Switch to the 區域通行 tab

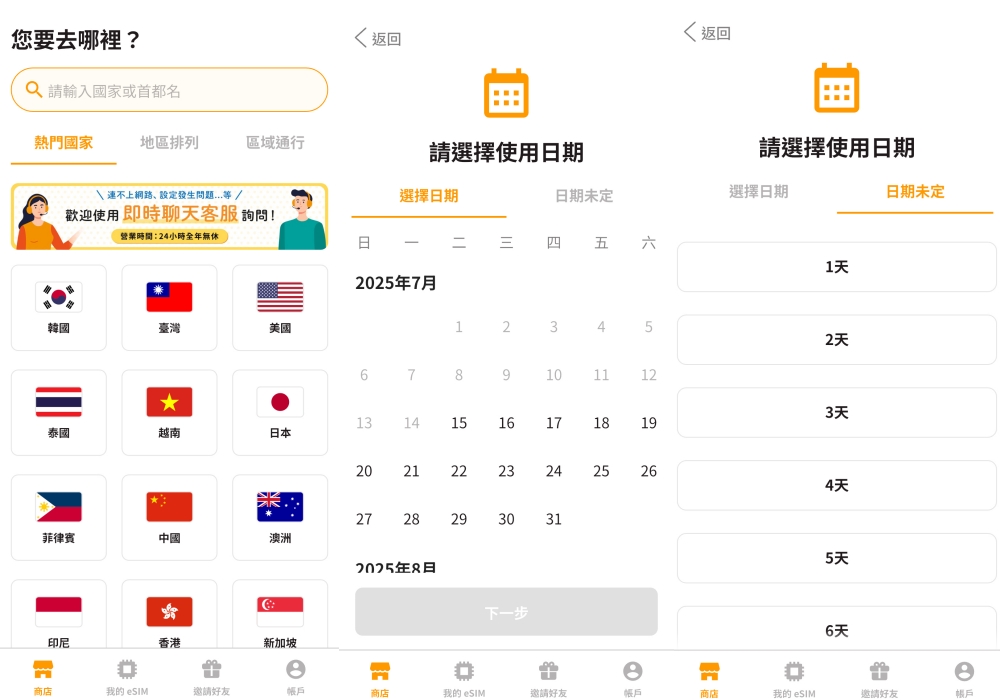coord(275,143)
